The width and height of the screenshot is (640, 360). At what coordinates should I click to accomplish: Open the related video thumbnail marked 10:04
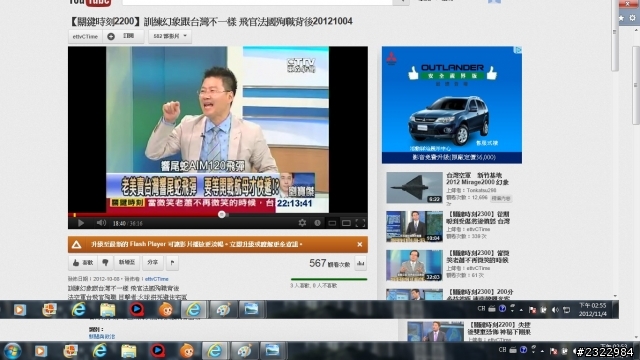(x=414, y=227)
